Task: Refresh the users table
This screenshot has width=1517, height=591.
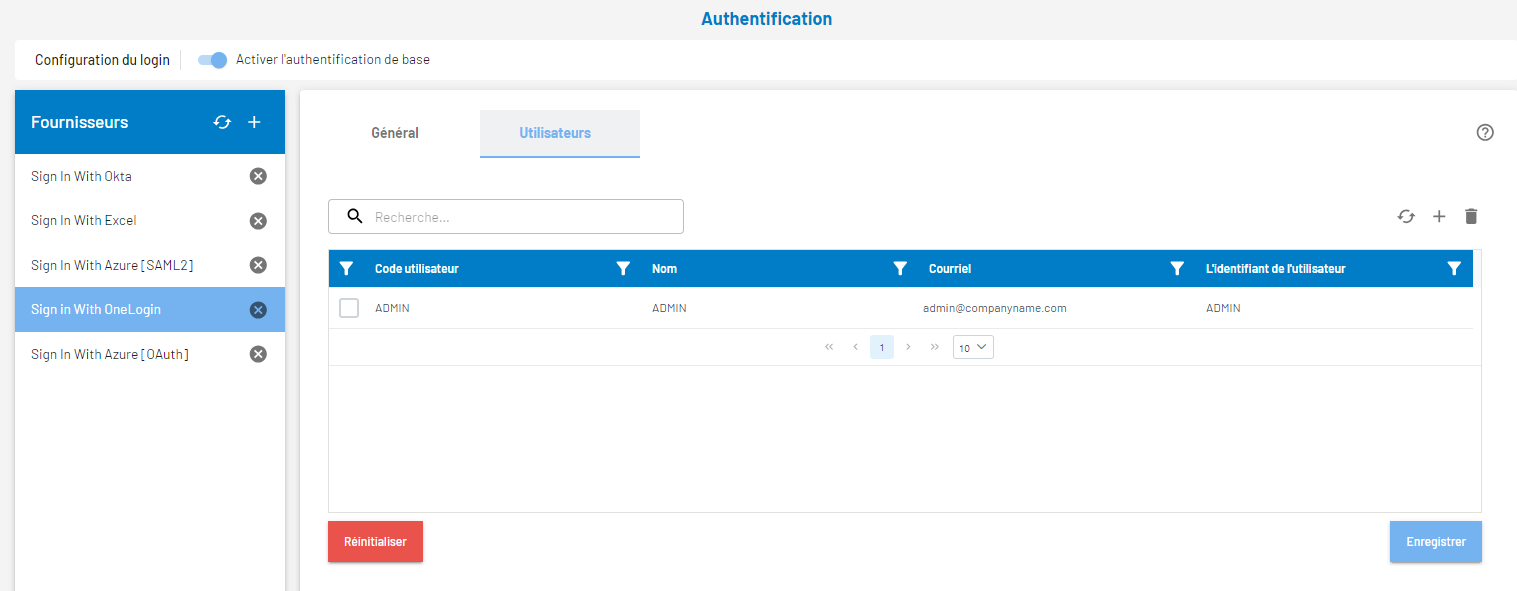Action: (x=1406, y=216)
